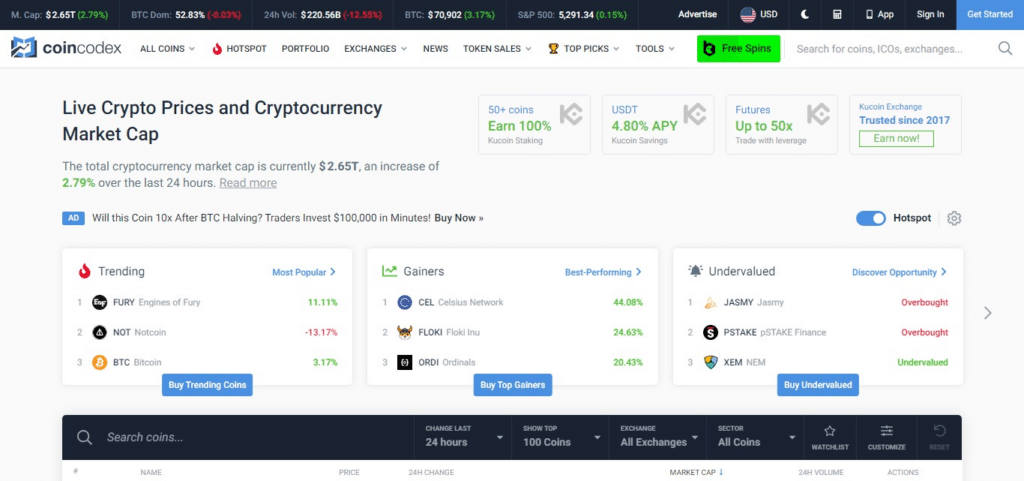This screenshot has height=481, width=1024.
Task: Click the Gainers chart icon
Action: (x=390, y=271)
